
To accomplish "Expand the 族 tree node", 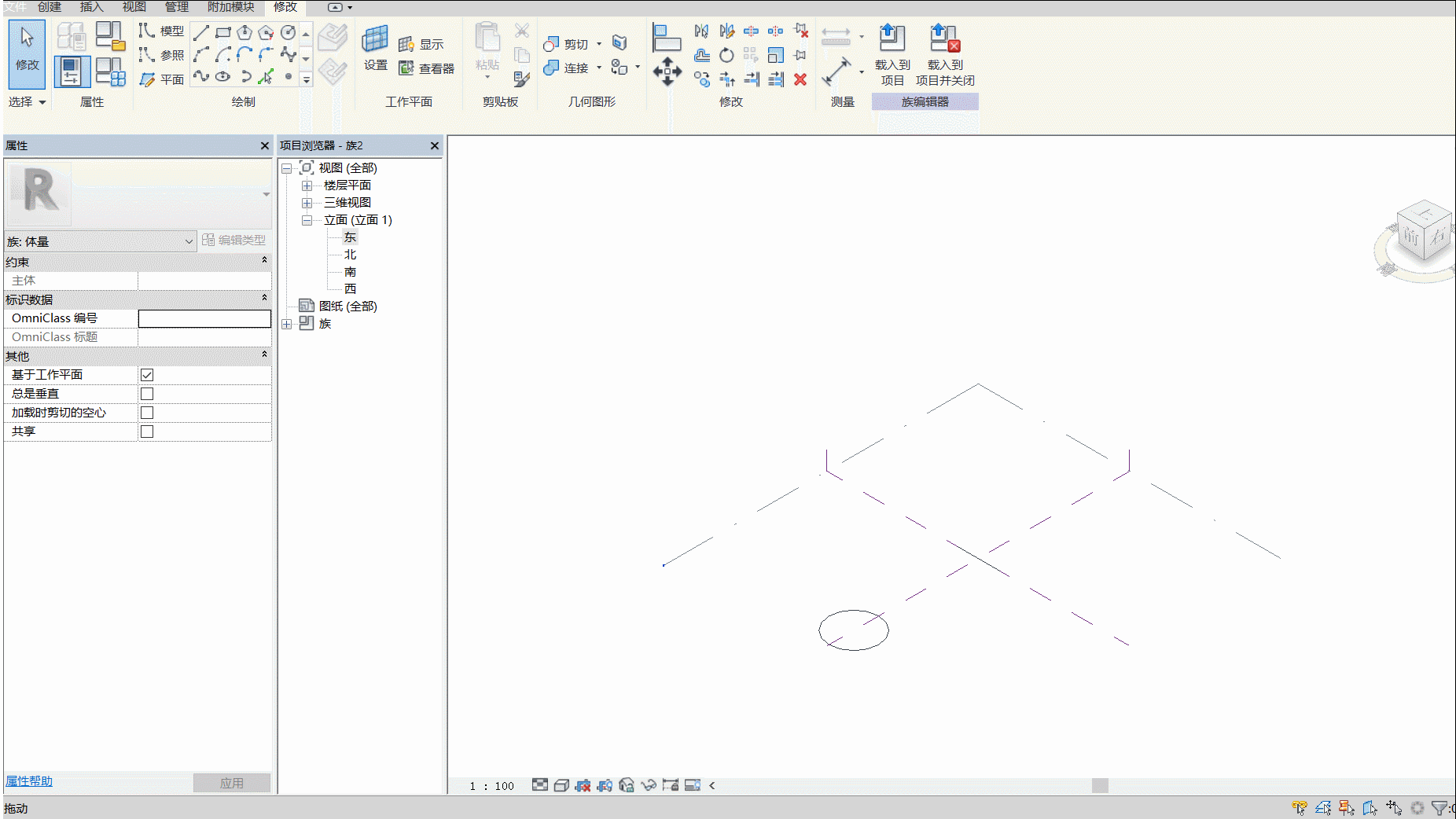I will (287, 324).
